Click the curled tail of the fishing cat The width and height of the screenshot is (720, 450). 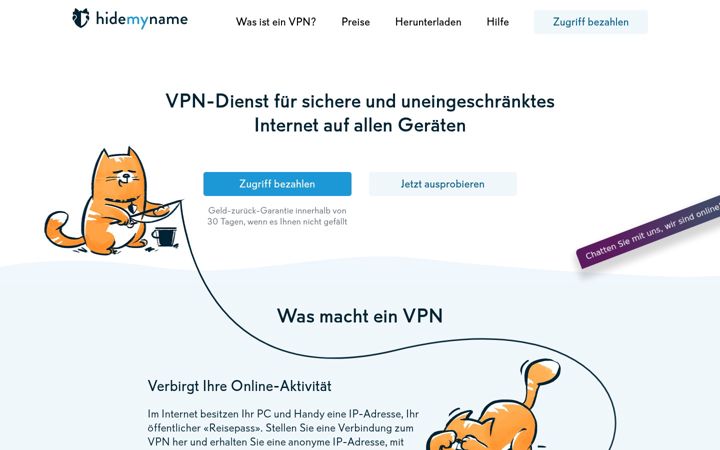tap(61, 230)
